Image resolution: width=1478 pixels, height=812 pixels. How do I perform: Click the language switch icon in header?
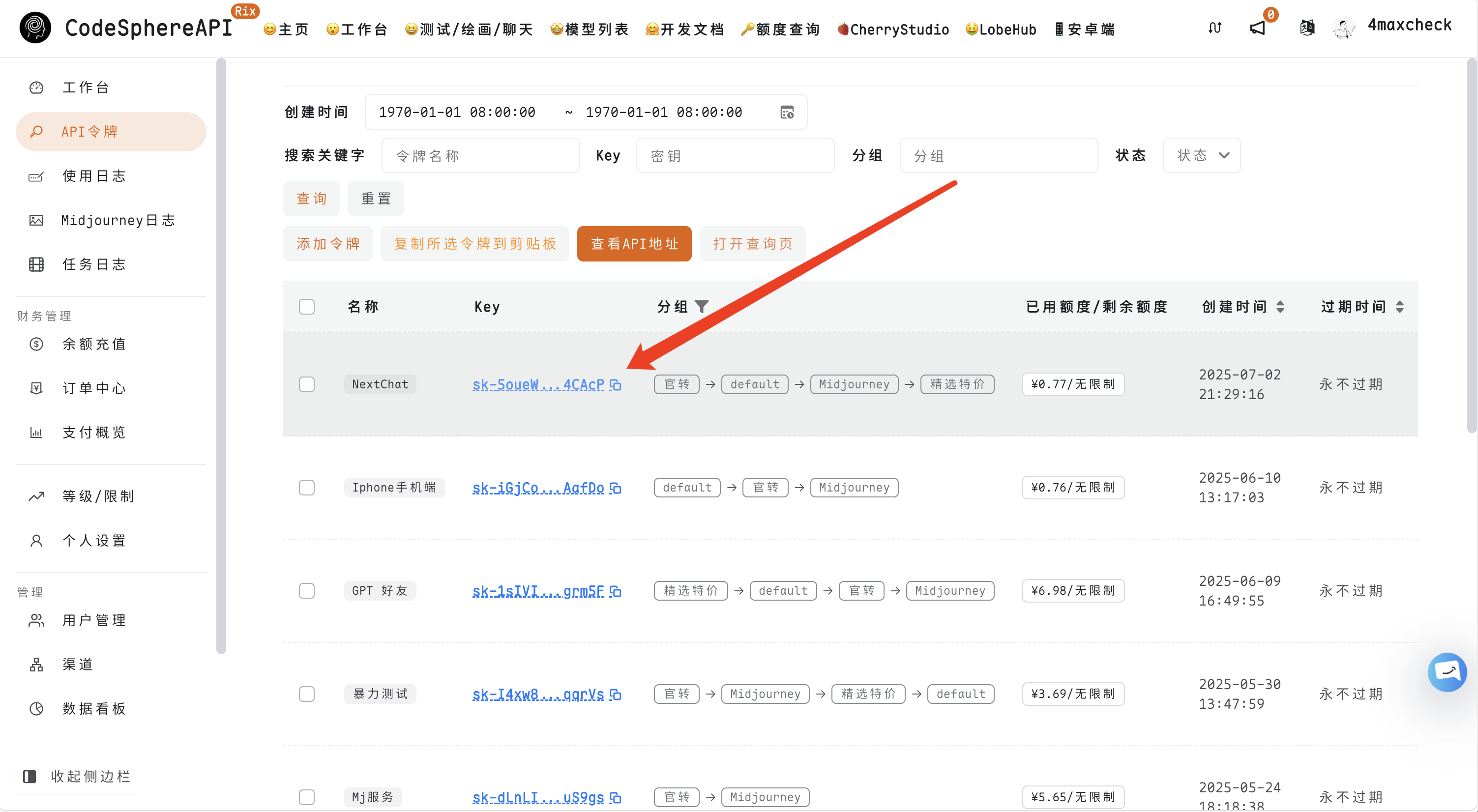pos(1306,28)
